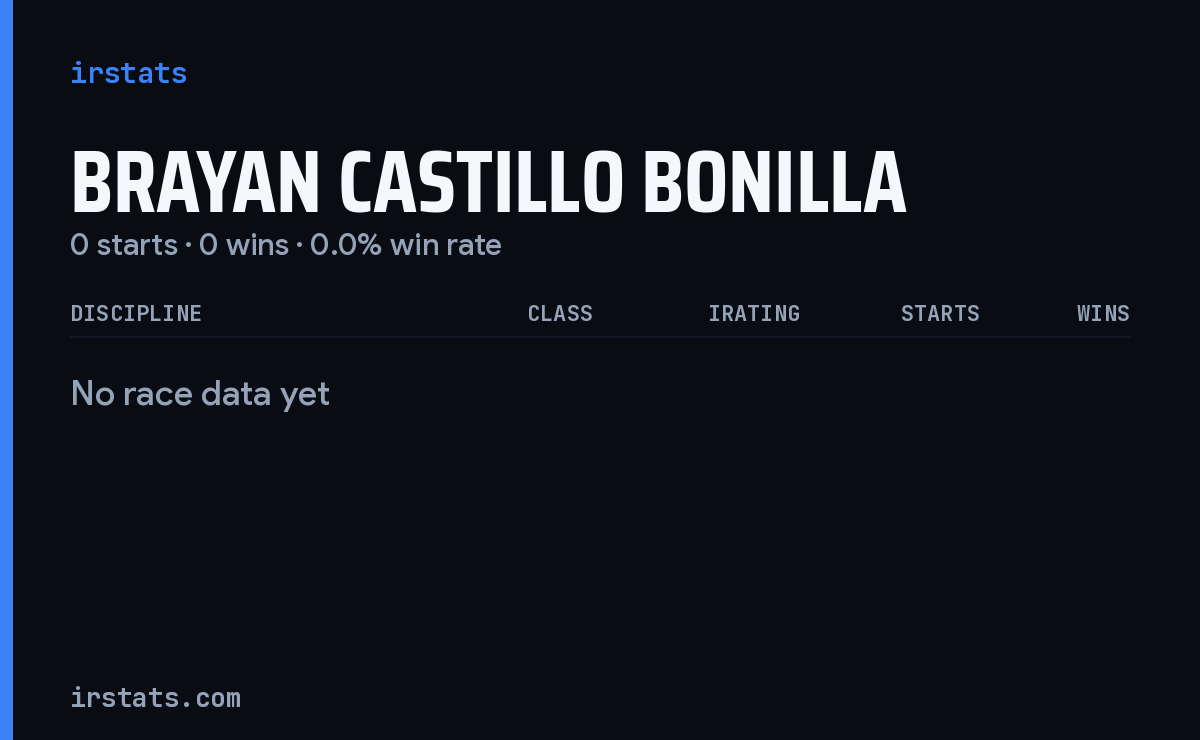Click the blank header gap between DISCIPLINE and CLASS

(365, 314)
